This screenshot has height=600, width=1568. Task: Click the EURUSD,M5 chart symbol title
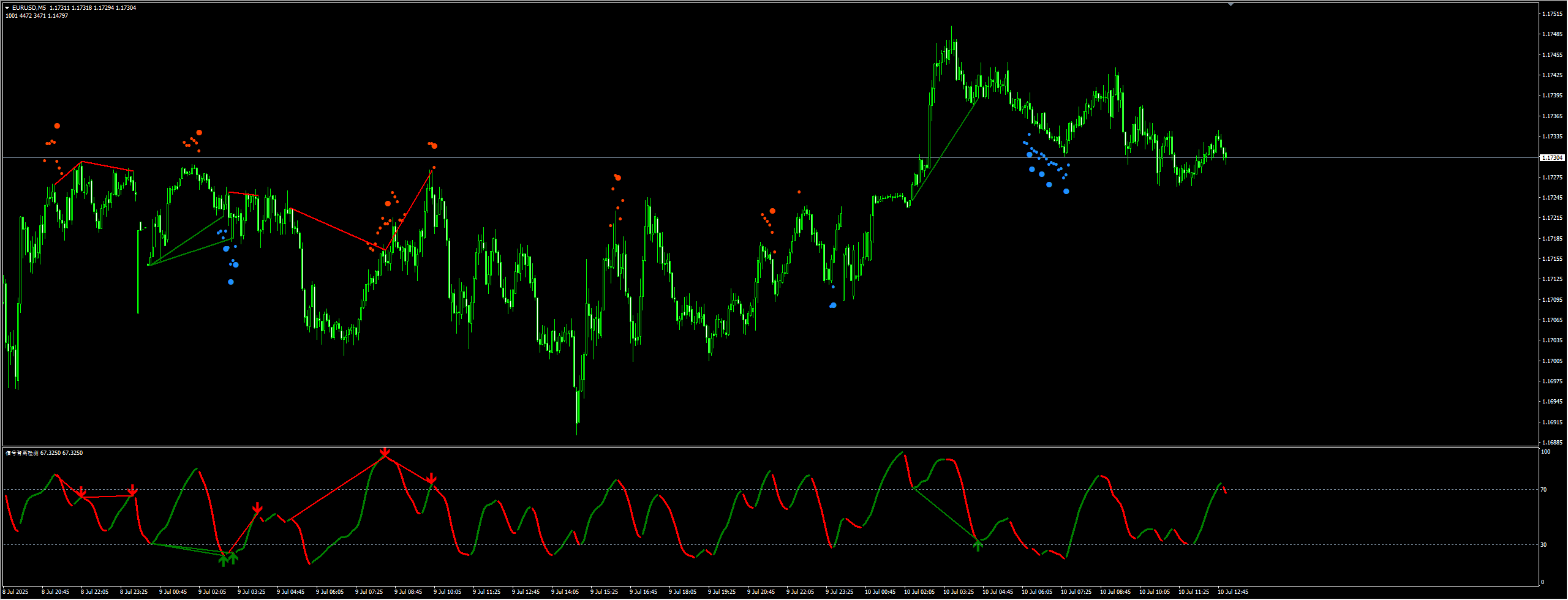pyautogui.click(x=29, y=8)
